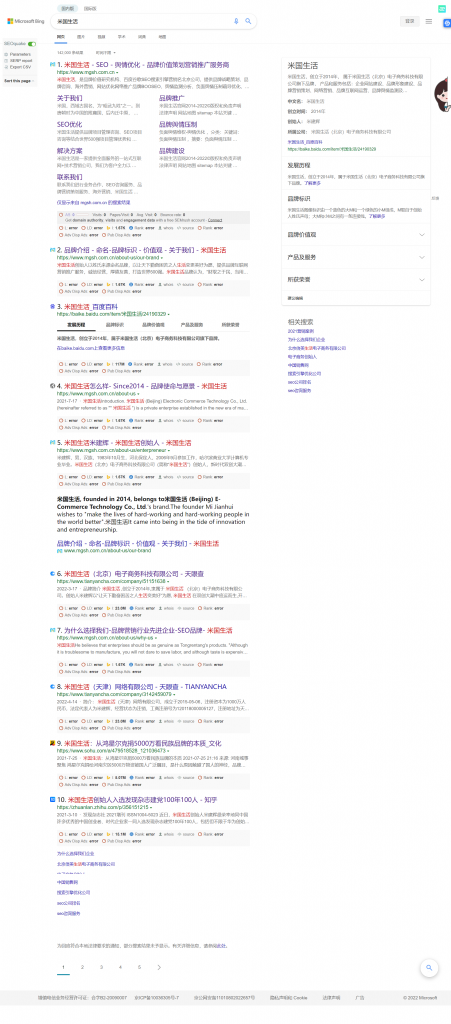Switch to the 学术 search tab

click(x=121, y=37)
